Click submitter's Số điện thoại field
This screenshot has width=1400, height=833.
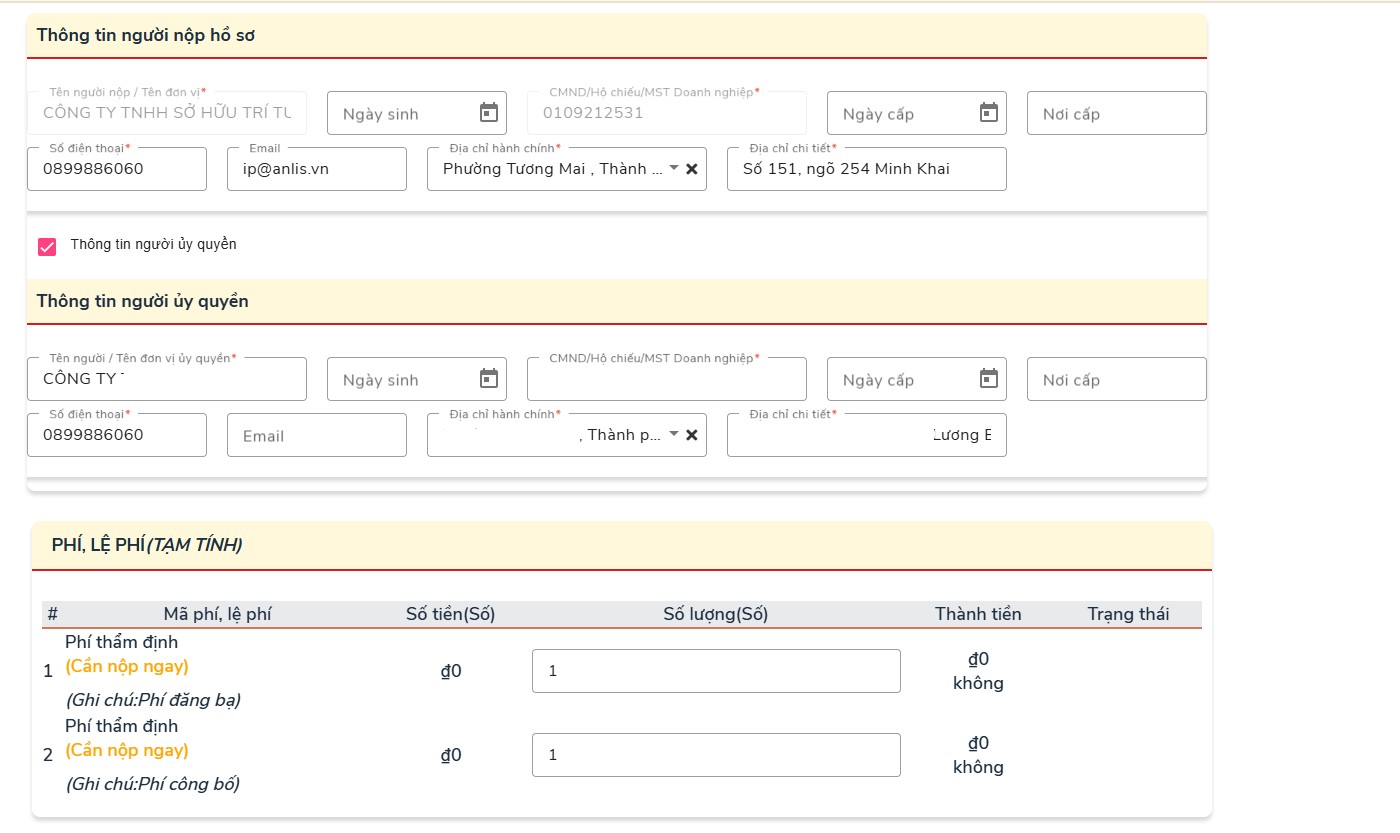[x=116, y=169]
